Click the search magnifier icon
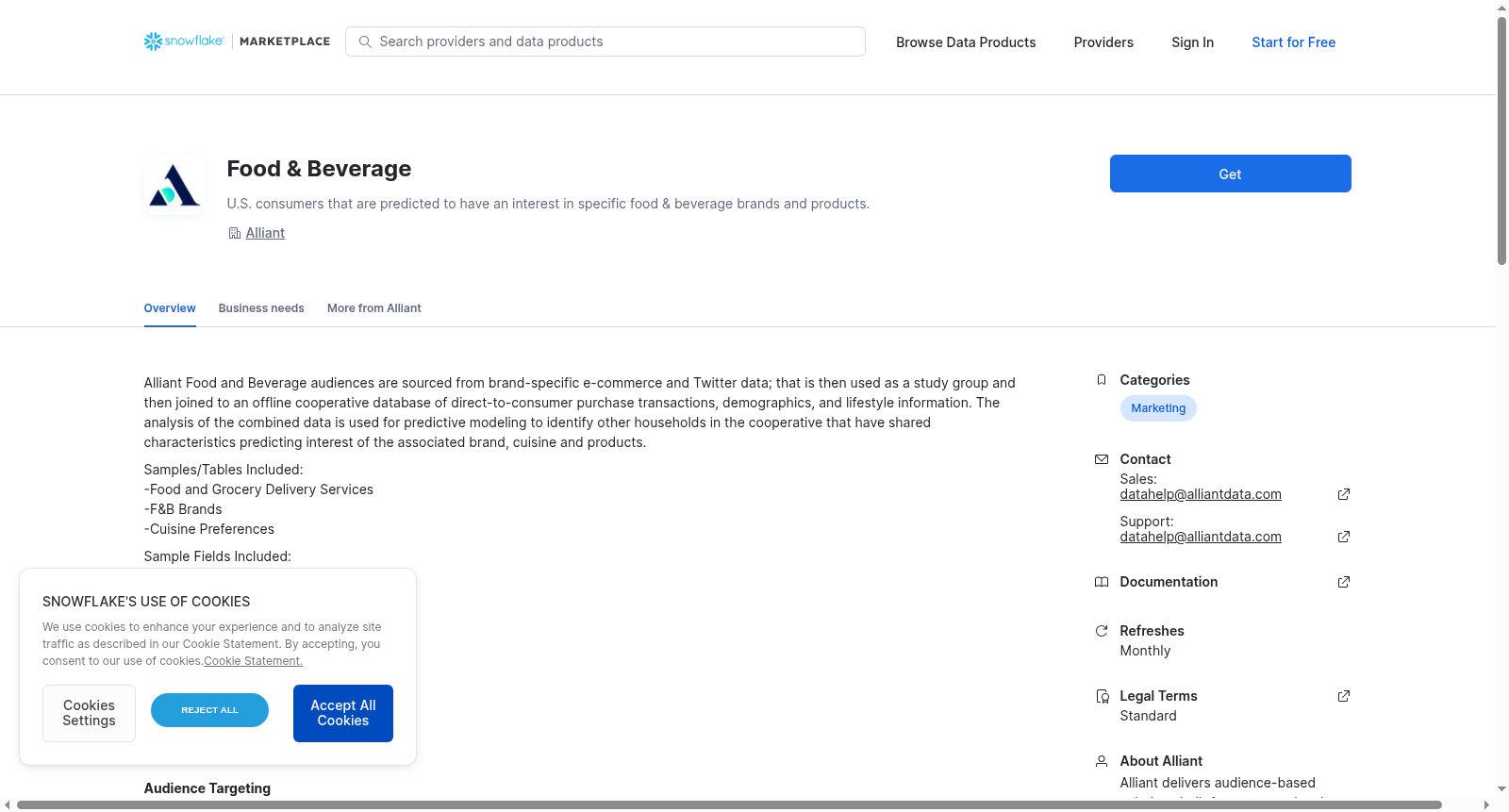Screen dimensions: 1509x812 (365, 41)
